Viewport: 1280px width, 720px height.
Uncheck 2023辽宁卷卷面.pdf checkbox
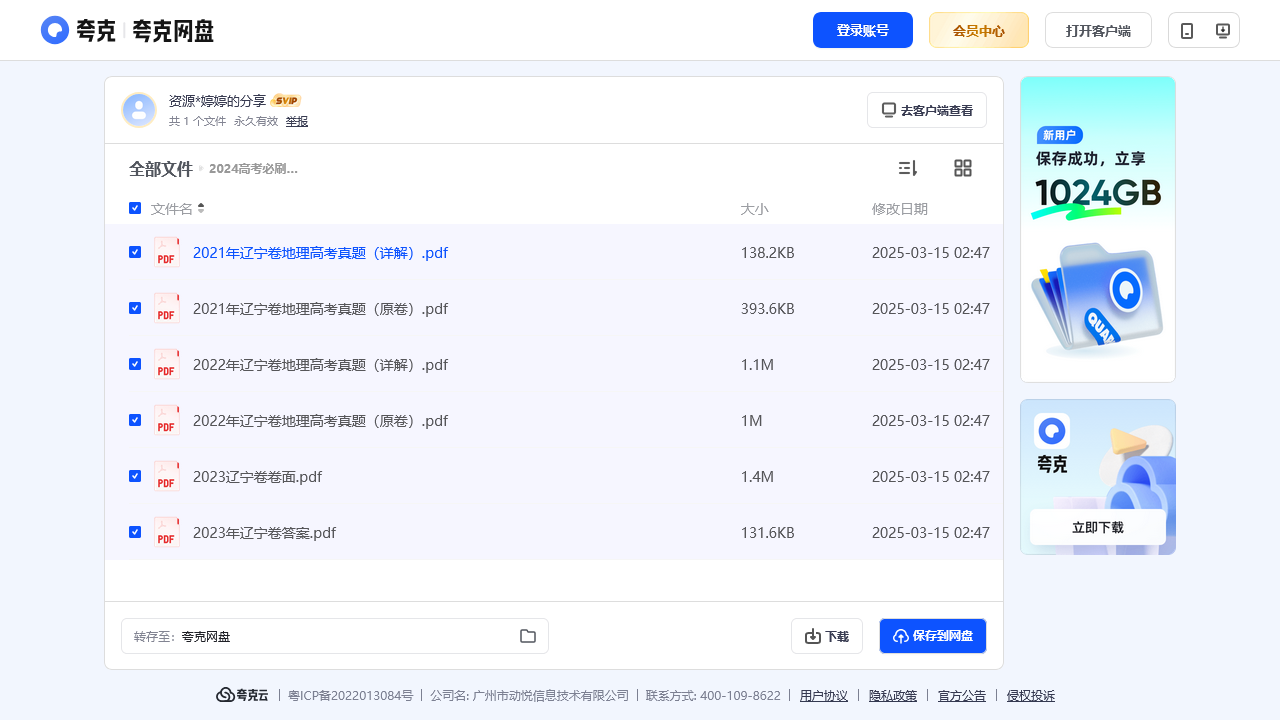pos(135,476)
